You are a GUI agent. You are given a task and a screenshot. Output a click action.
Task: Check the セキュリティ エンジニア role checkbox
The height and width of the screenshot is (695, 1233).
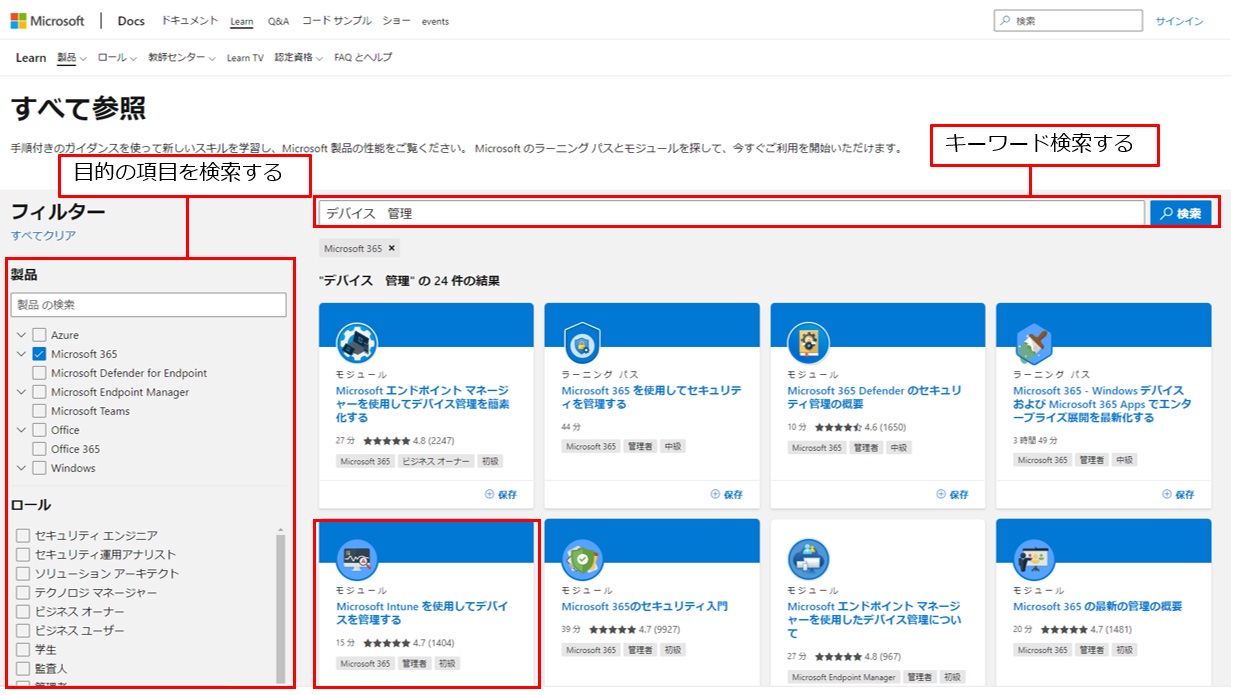pyautogui.click(x=23, y=536)
